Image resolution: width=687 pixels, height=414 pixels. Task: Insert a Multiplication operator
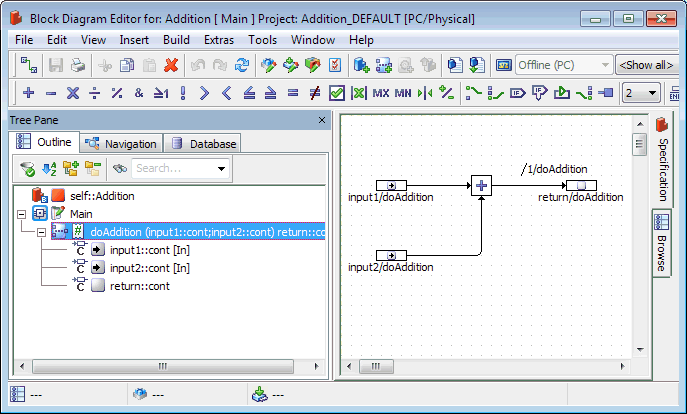click(73, 93)
